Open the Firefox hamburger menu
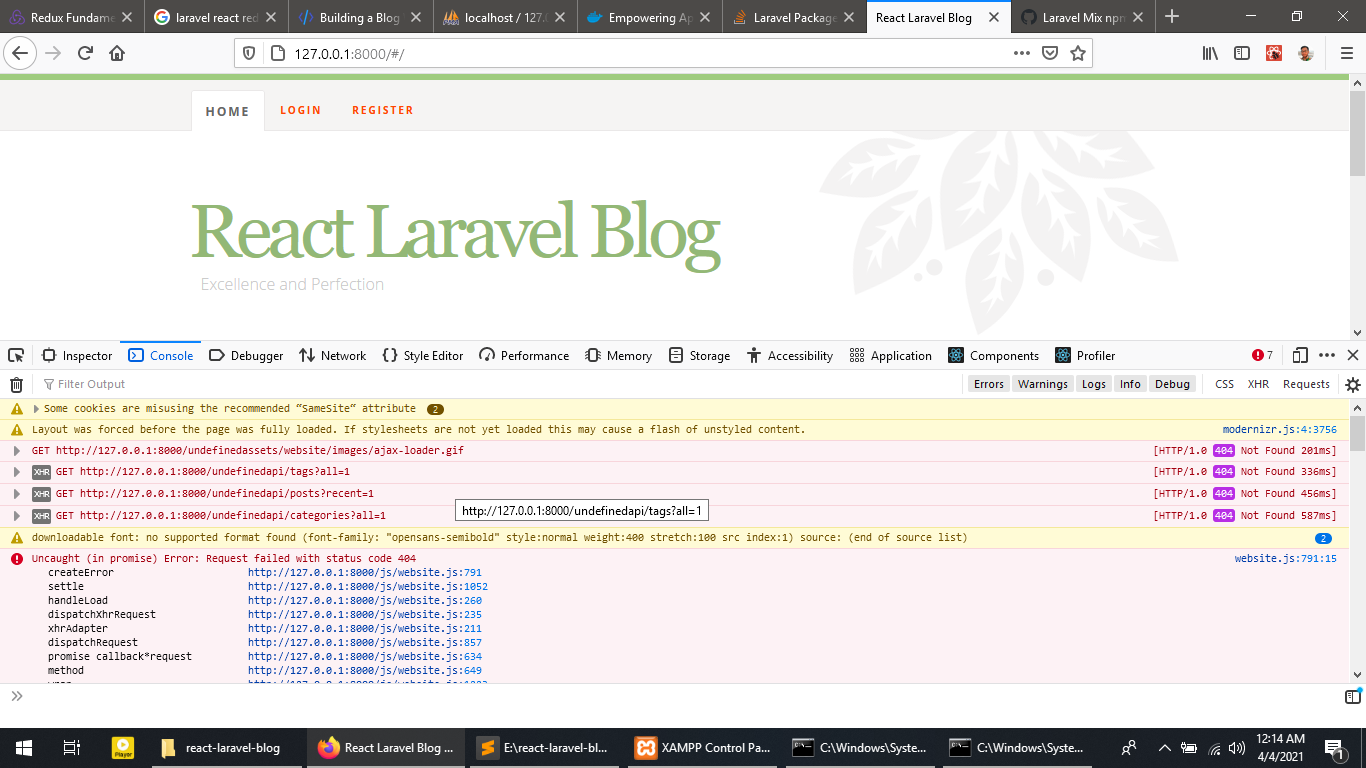1366x768 pixels. click(x=1346, y=54)
